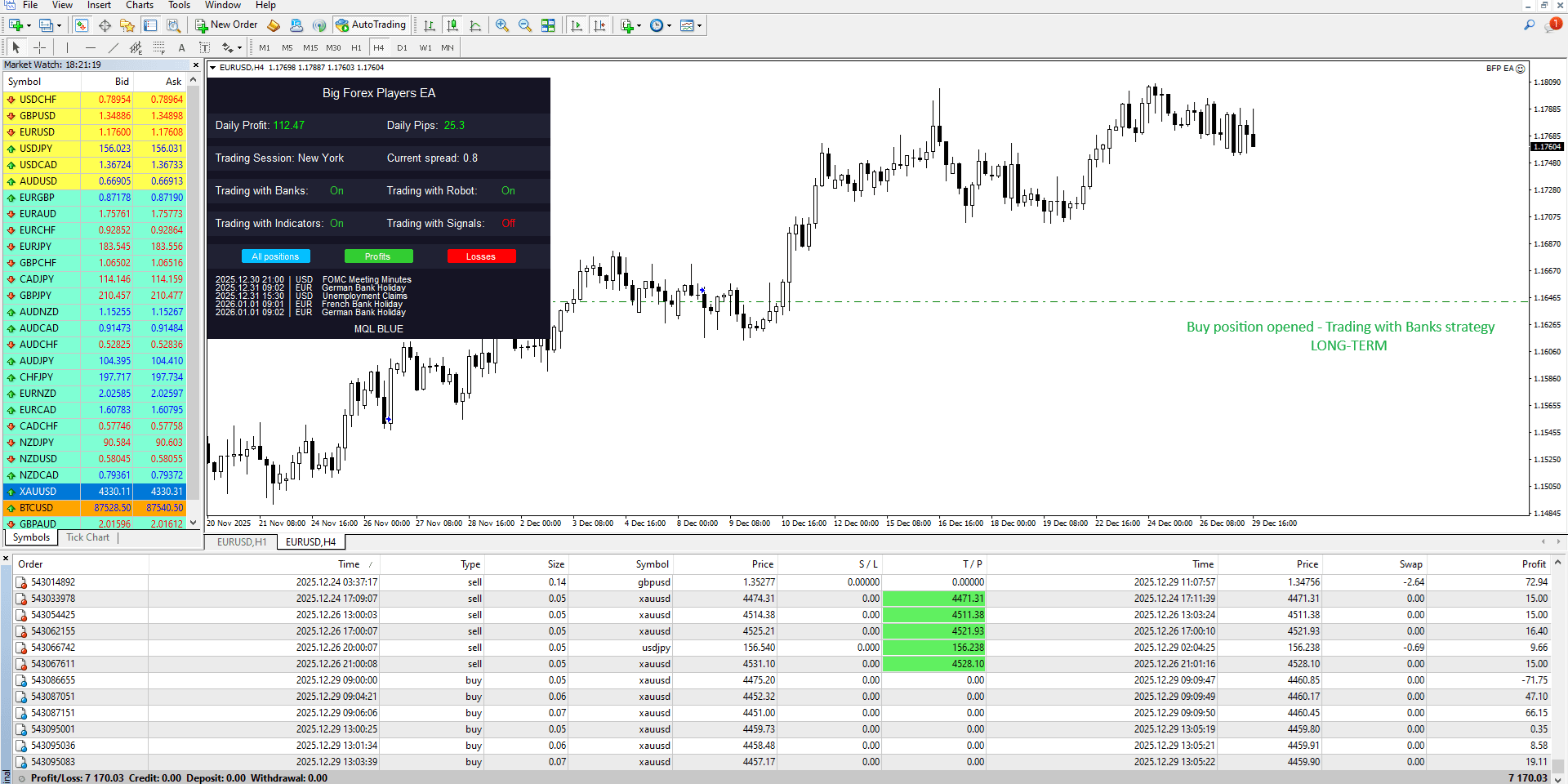Select the trendline drawing tool

pos(114,47)
